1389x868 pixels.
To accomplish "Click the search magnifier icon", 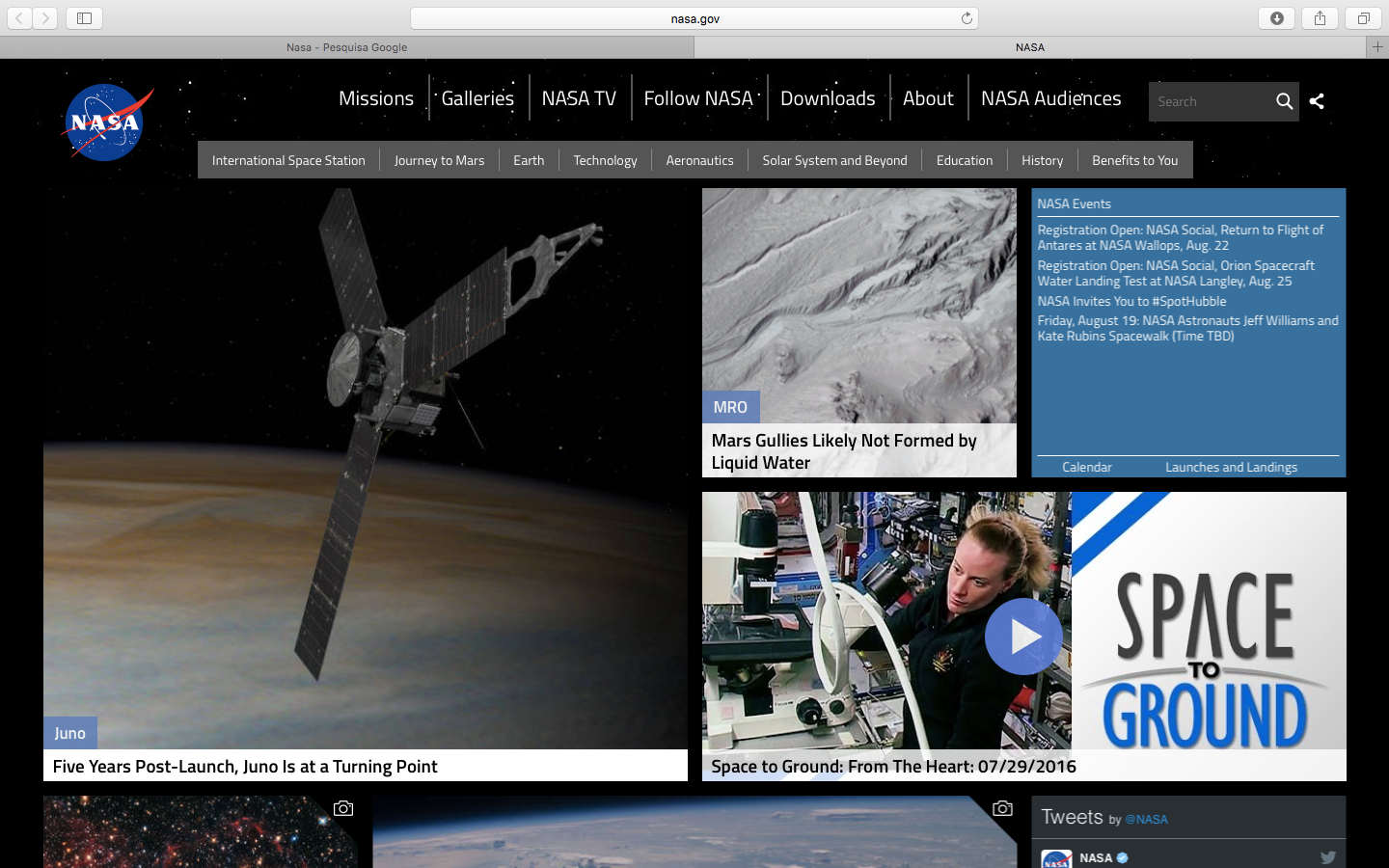I will pyautogui.click(x=1284, y=101).
